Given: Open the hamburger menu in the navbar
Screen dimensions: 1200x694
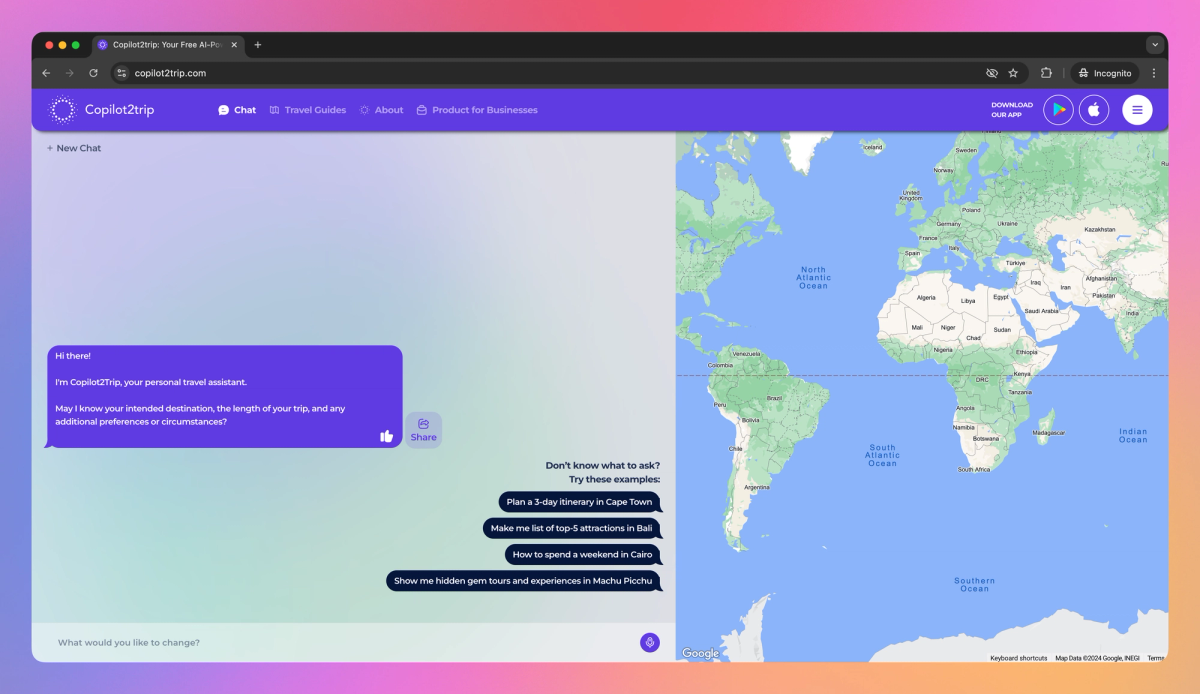Looking at the screenshot, I should click(x=1137, y=109).
